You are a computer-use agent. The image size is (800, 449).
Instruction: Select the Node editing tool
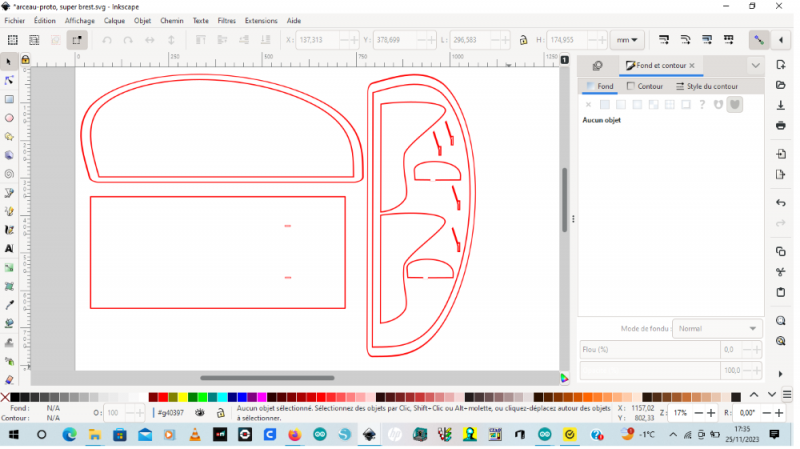click(9, 81)
